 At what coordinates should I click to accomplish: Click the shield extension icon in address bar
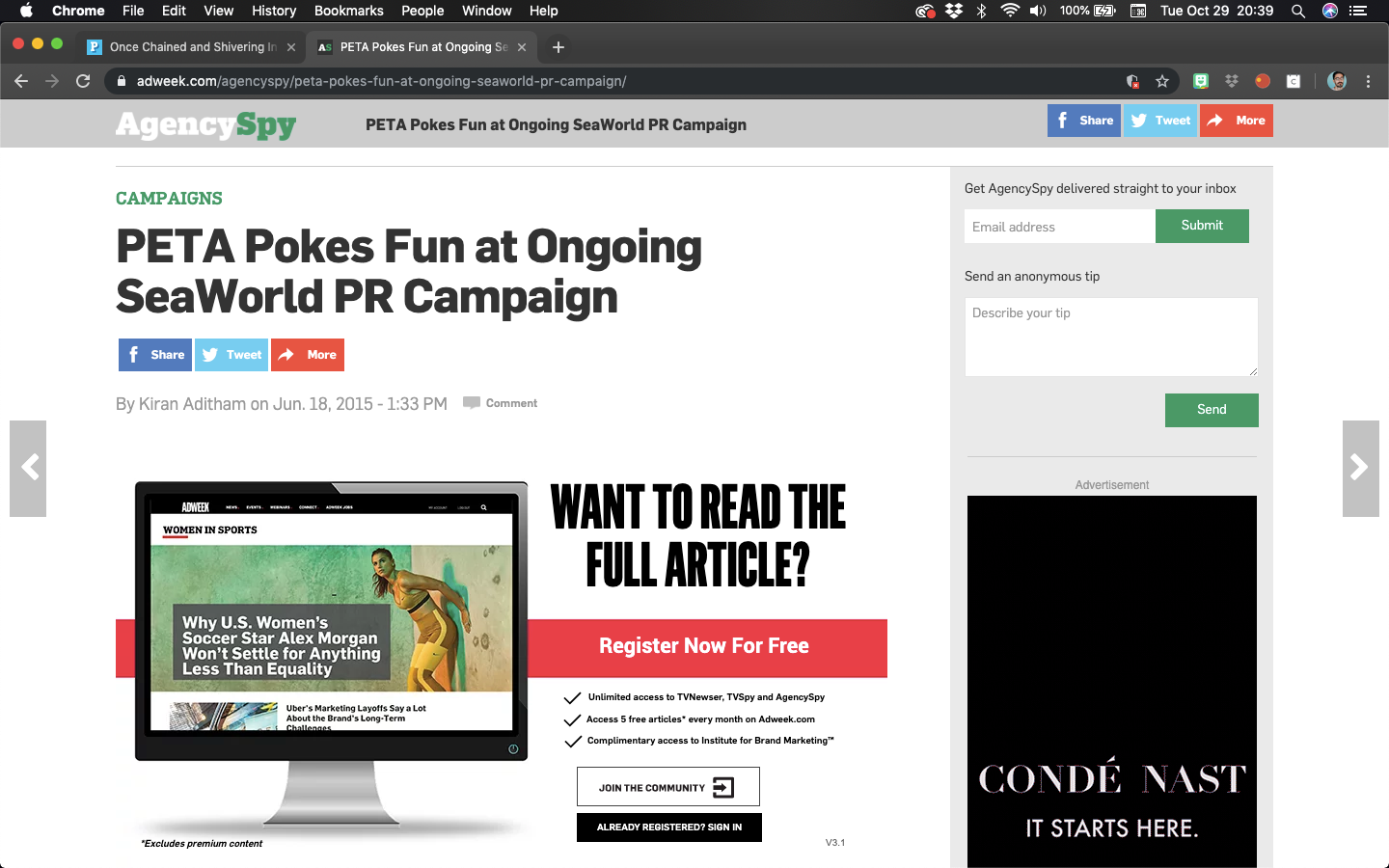[1132, 81]
